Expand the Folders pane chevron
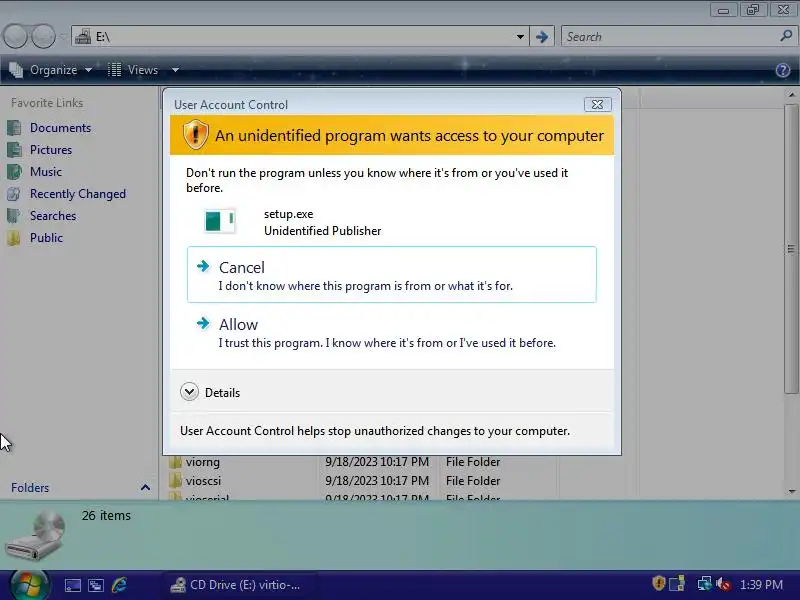Image resolution: width=800 pixels, height=600 pixels. tap(145, 487)
